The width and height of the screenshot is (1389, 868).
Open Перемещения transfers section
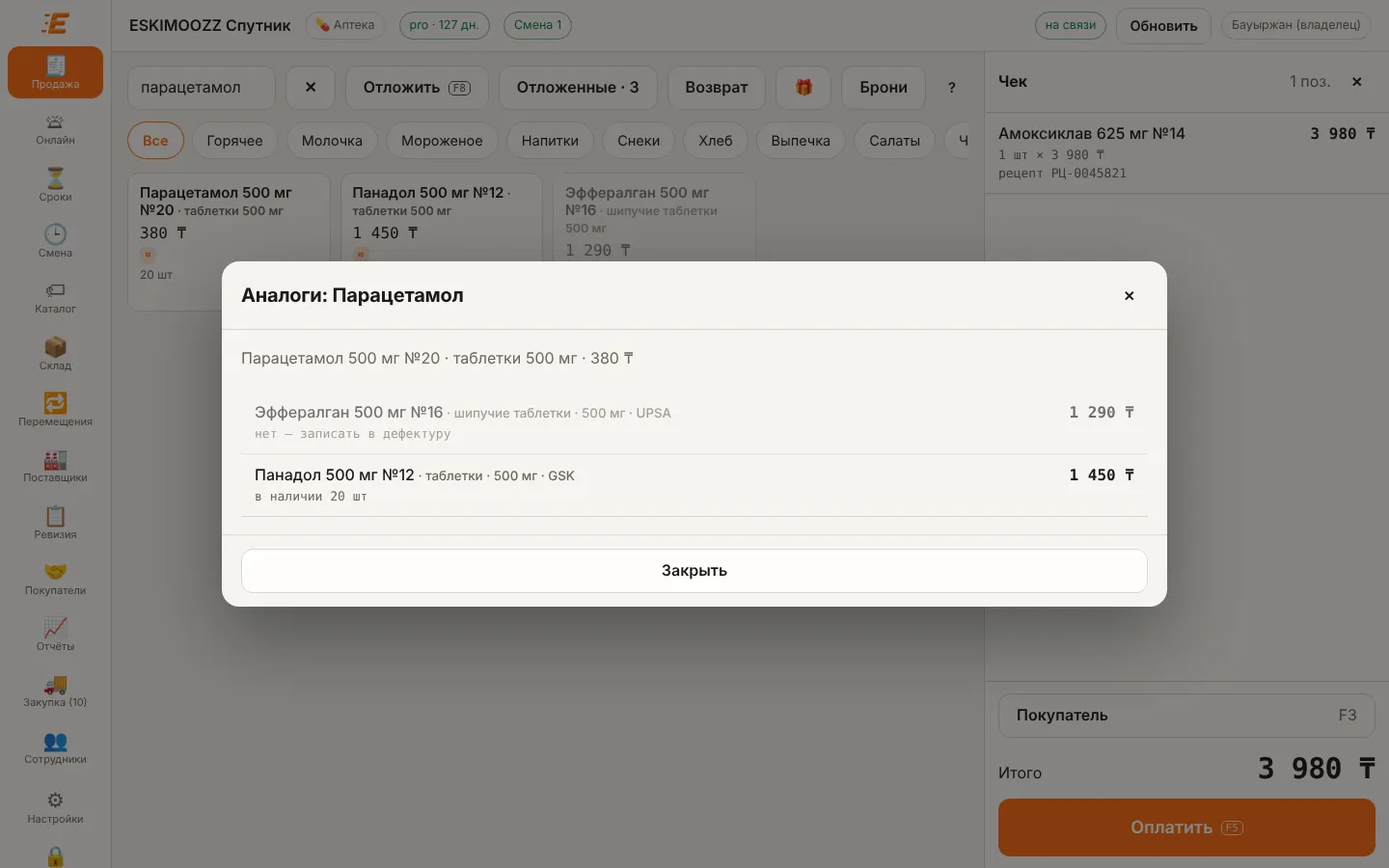point(55,410)
